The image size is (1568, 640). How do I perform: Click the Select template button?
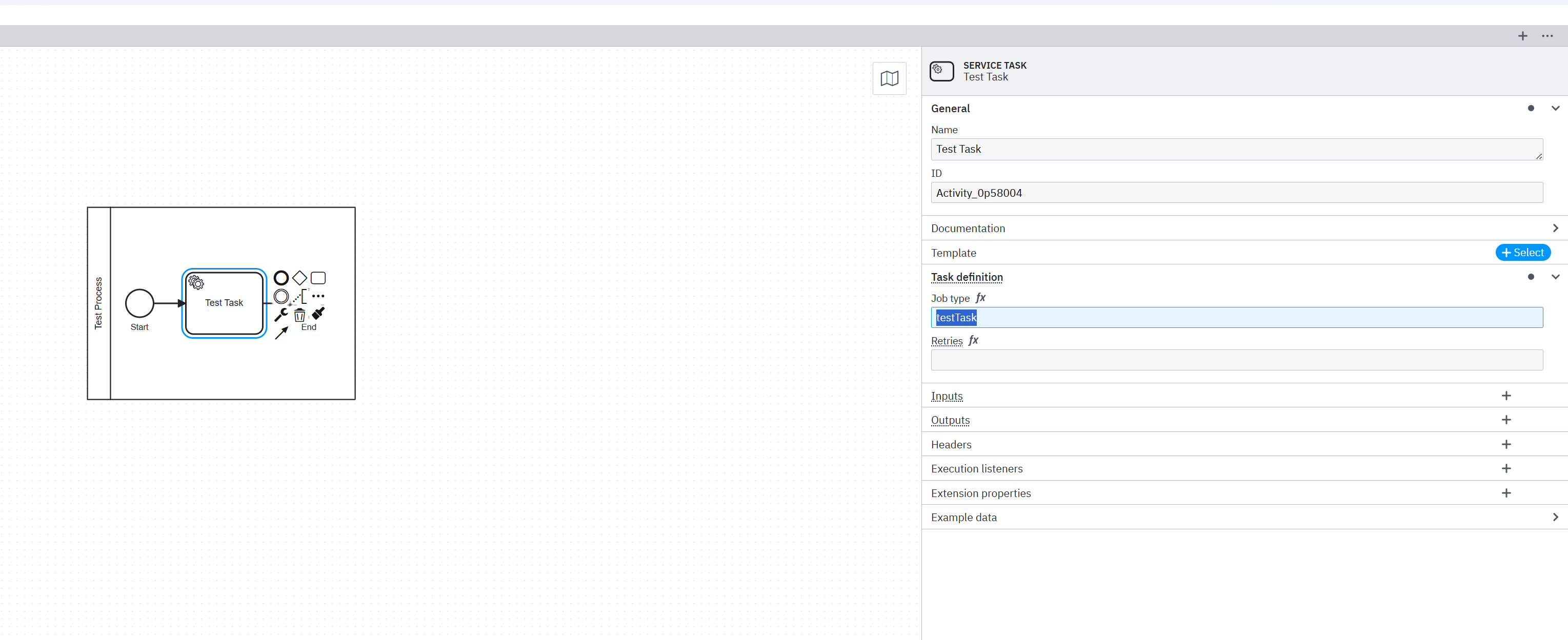click(x=1522, y=253)
